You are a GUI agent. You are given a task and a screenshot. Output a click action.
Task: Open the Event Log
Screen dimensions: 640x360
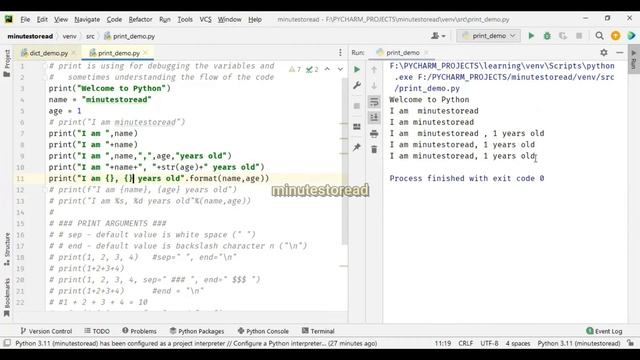[604, 331]
